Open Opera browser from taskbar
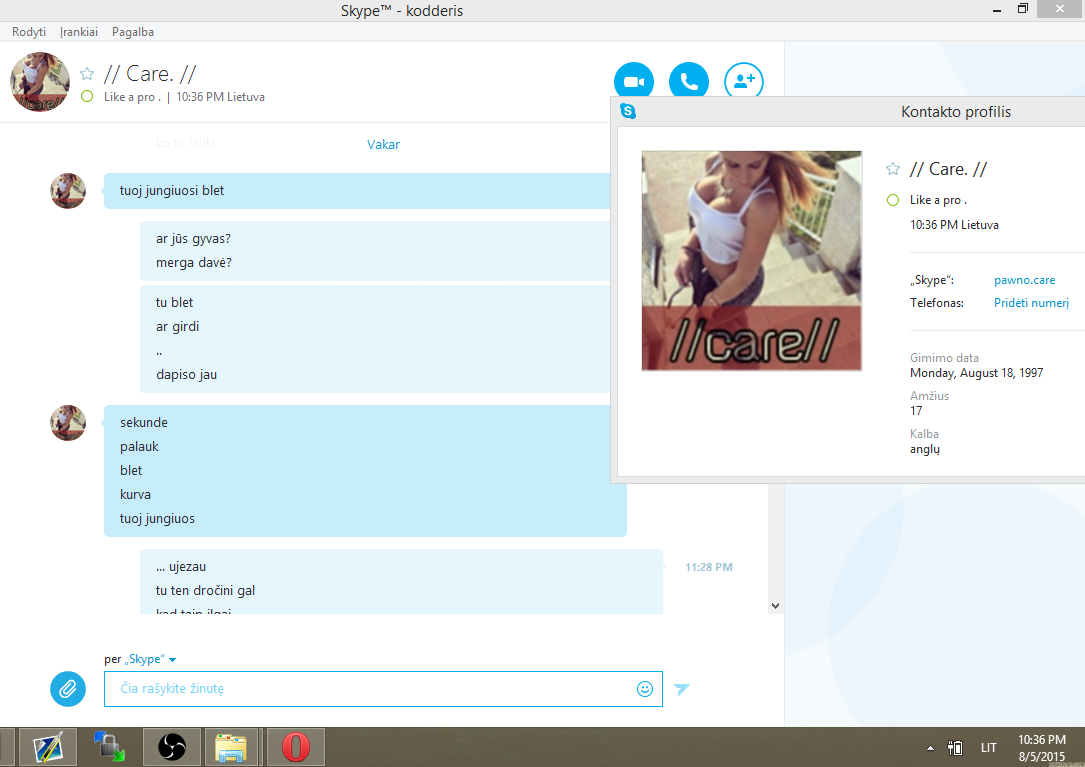Image resolution: width=1085 pixels, height=767 pixels. (295, 747)
